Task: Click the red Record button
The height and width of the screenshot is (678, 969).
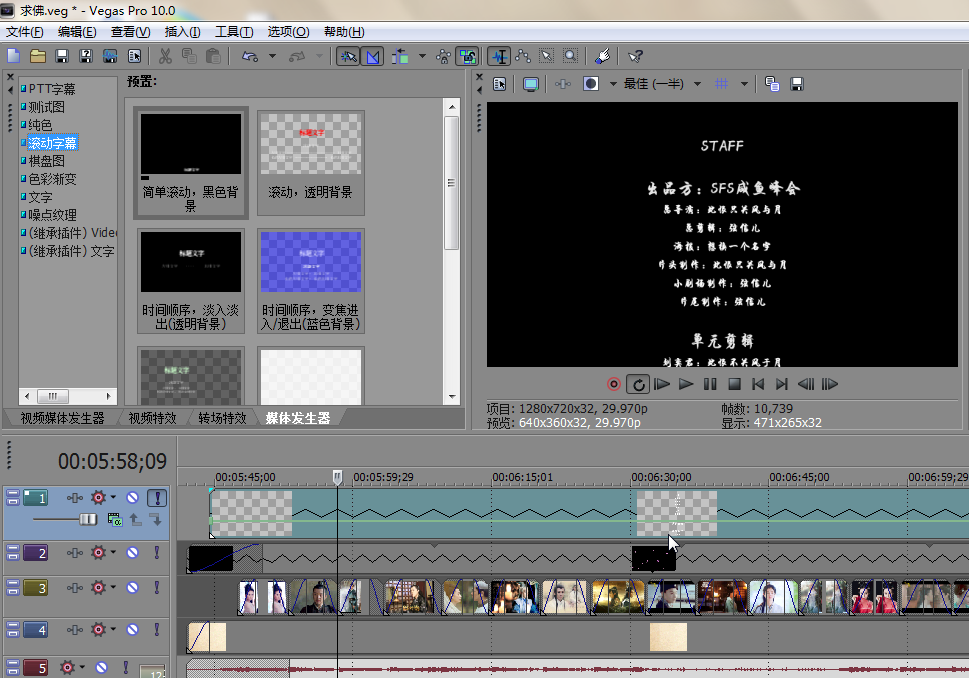Action: [x=613, y=384]
